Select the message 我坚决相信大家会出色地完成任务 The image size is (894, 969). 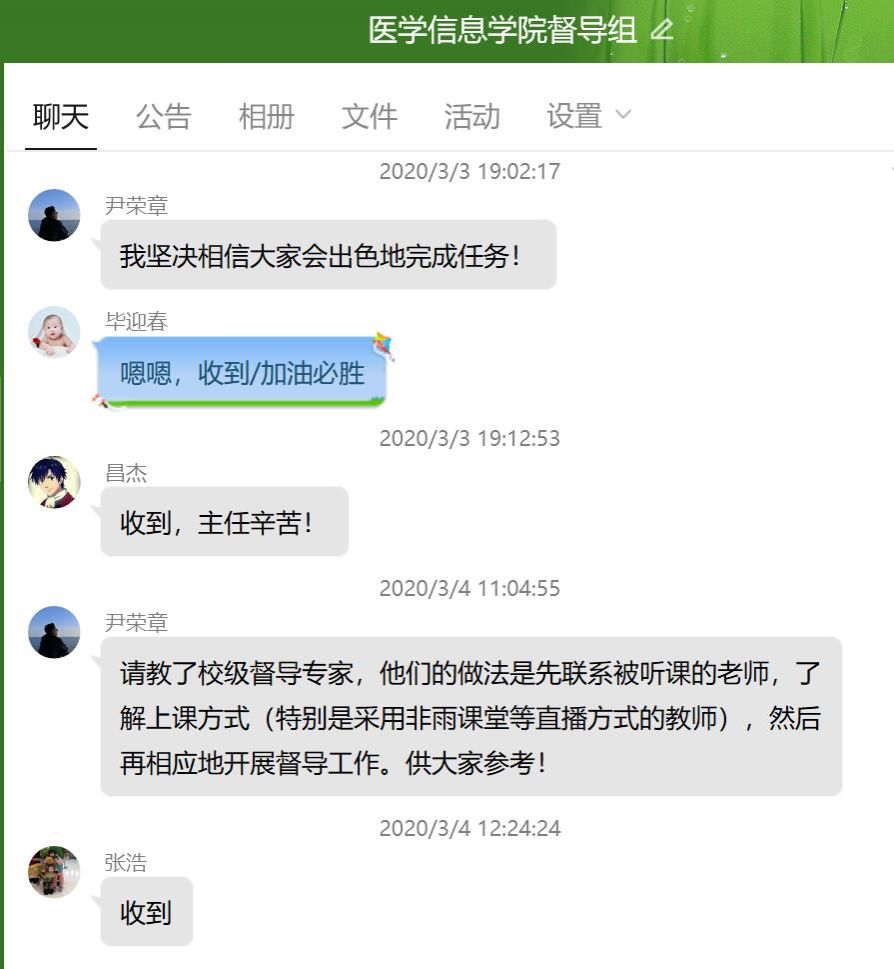tap(329, 255)
